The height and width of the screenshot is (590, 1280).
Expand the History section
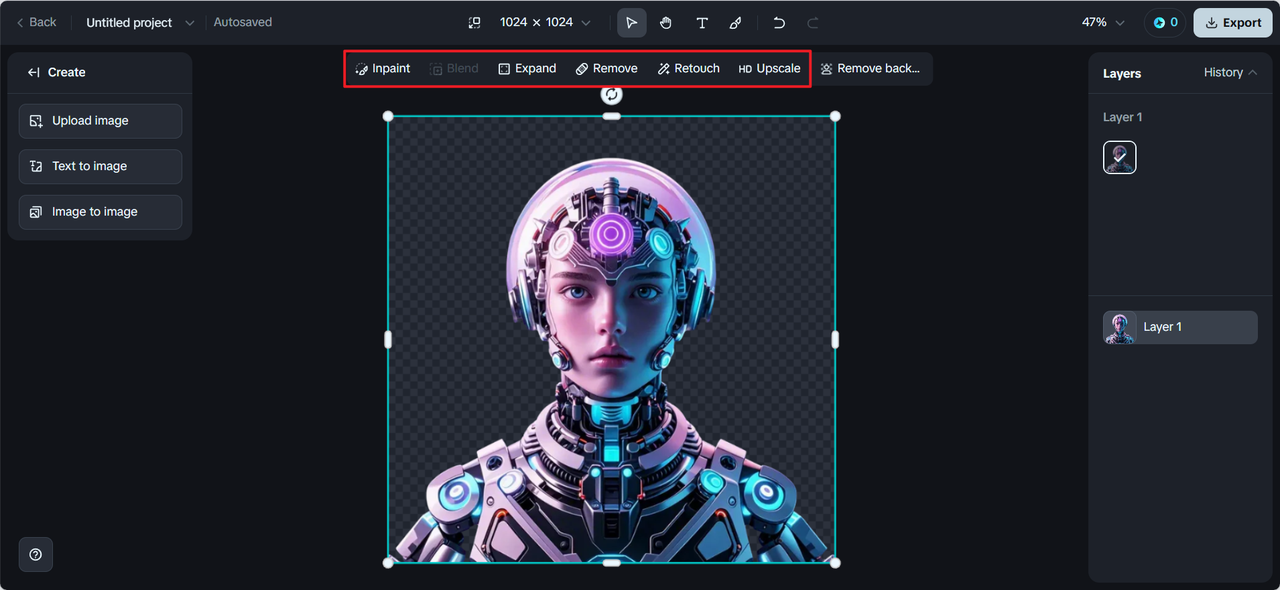1231,72
